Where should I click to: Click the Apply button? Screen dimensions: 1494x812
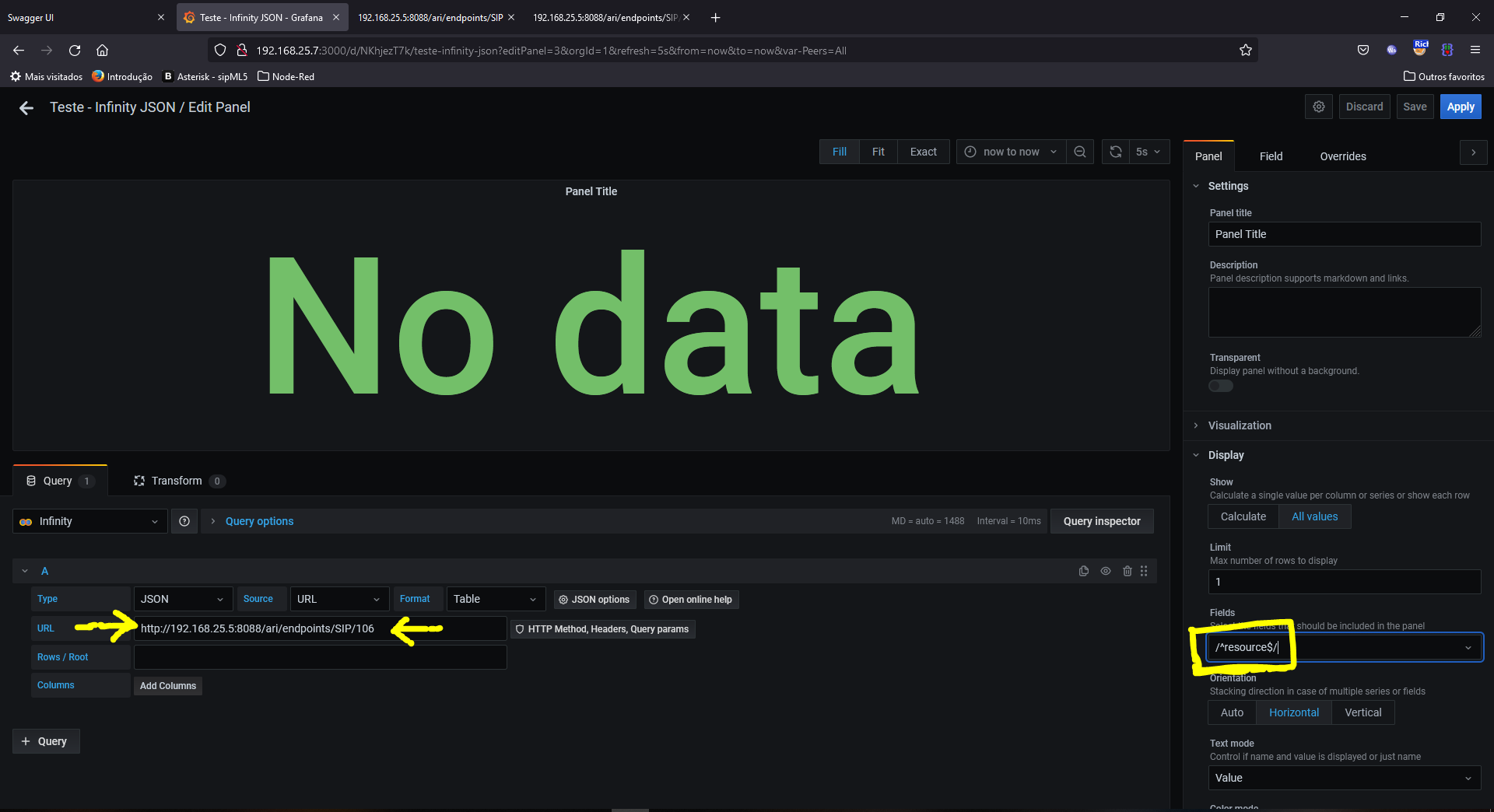pos(1460,107)
